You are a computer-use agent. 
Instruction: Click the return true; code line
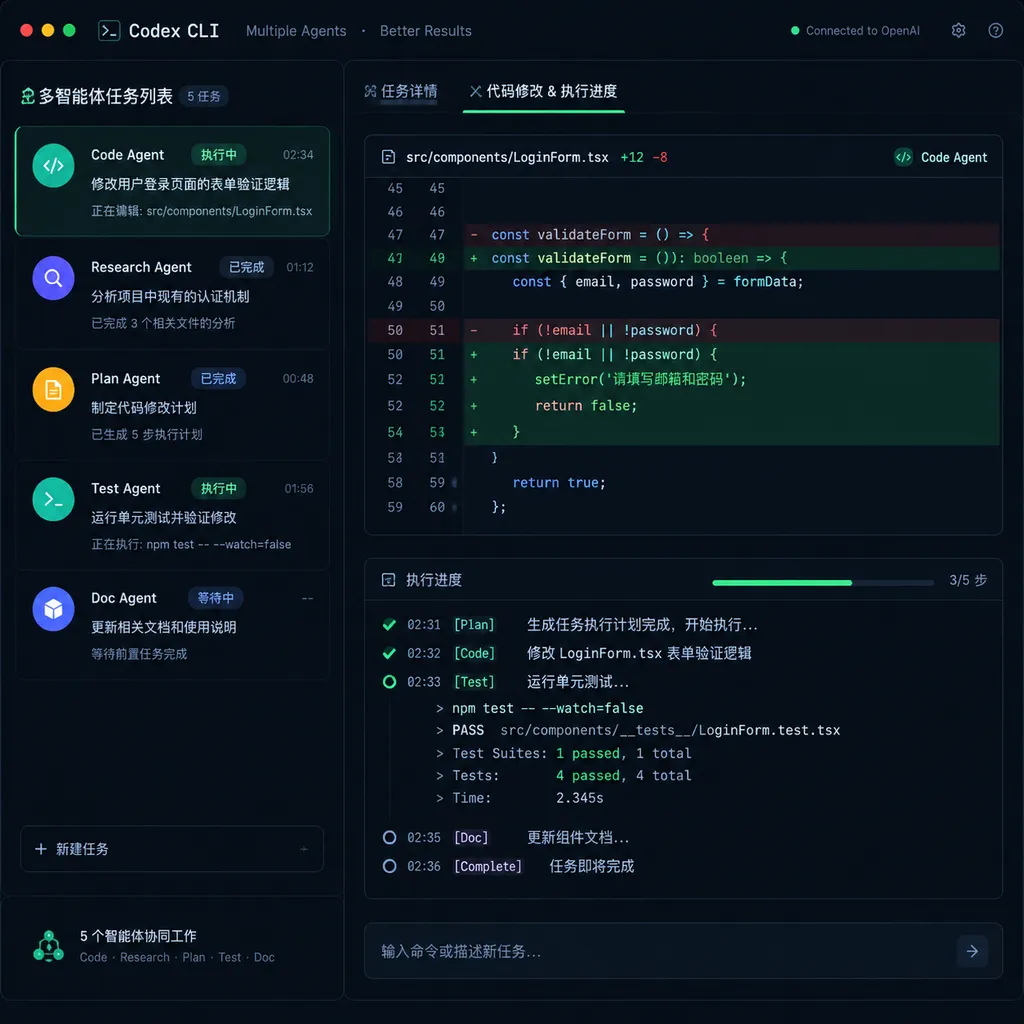coord(559,483)
